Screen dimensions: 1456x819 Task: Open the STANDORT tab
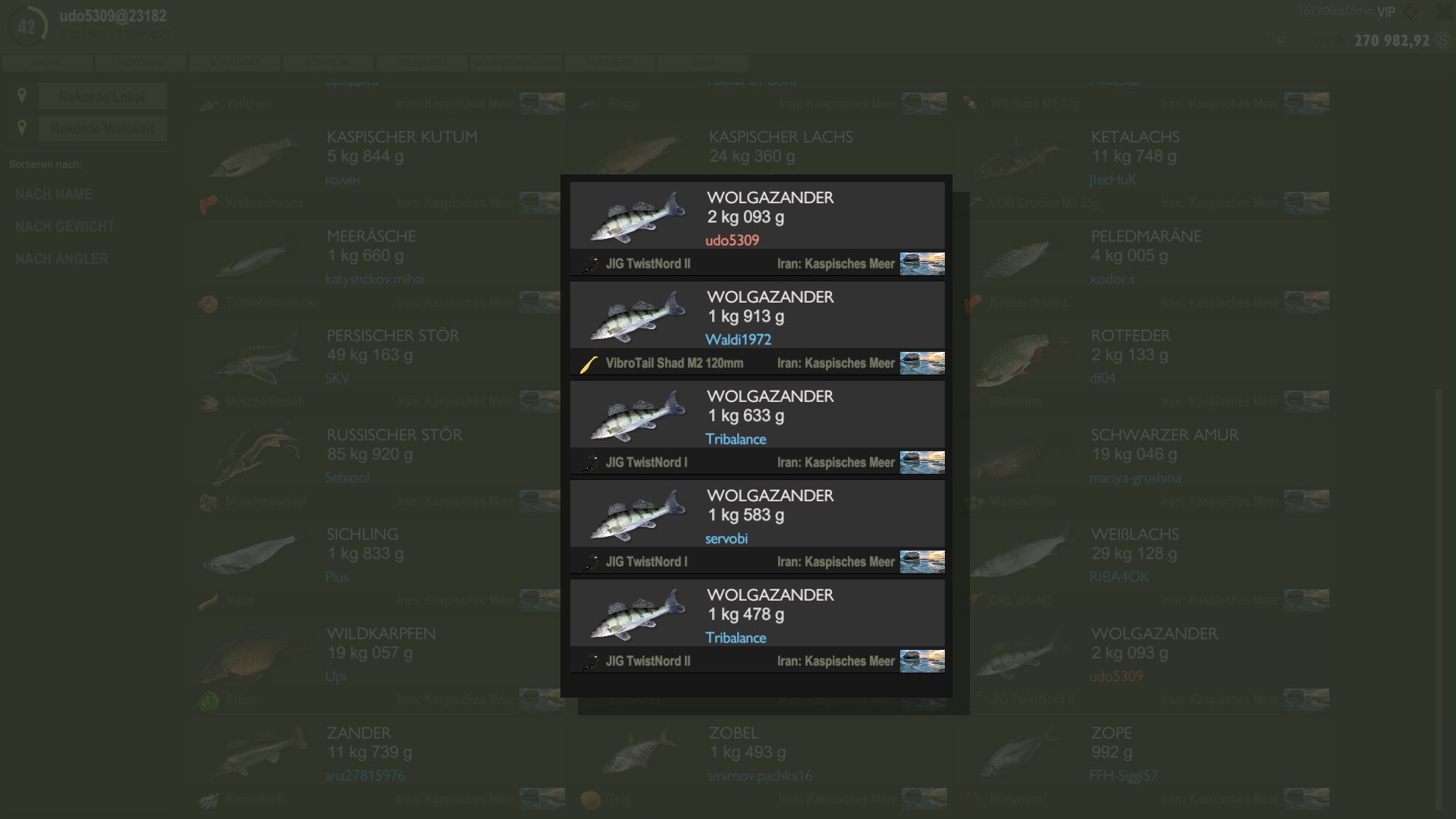point(235,62)
